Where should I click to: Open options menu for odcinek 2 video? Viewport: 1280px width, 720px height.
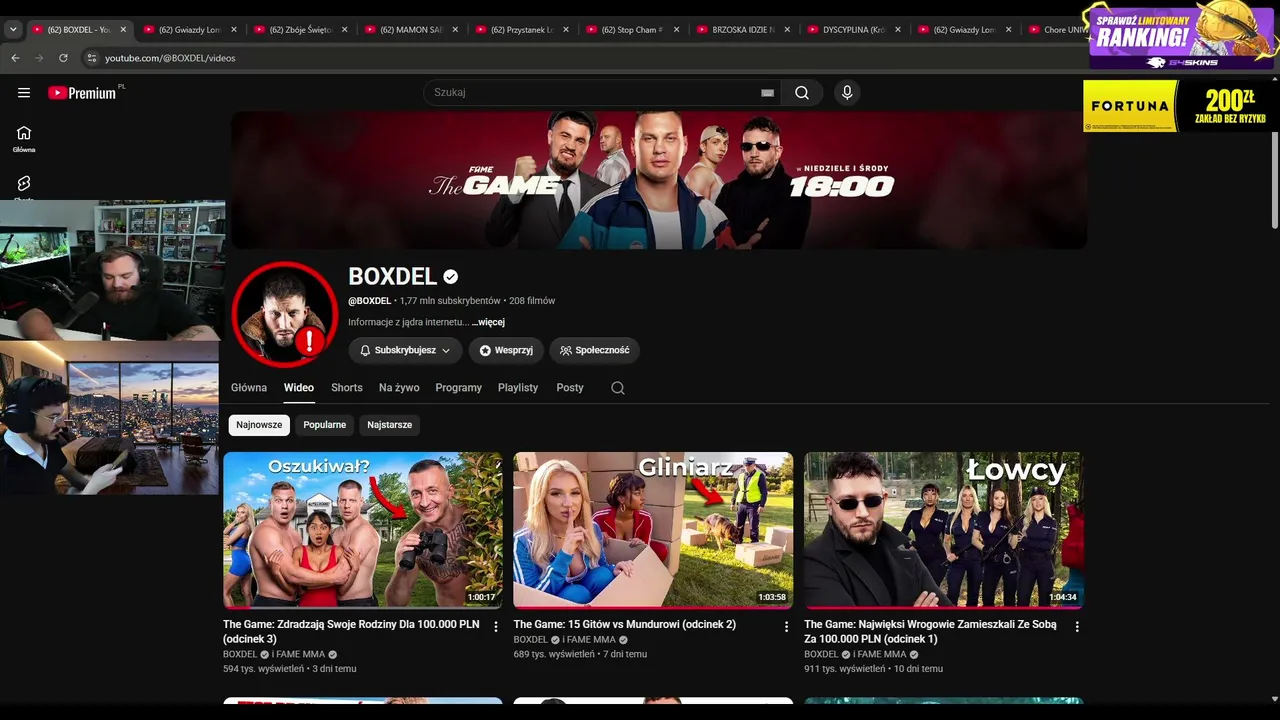point(786,627)
